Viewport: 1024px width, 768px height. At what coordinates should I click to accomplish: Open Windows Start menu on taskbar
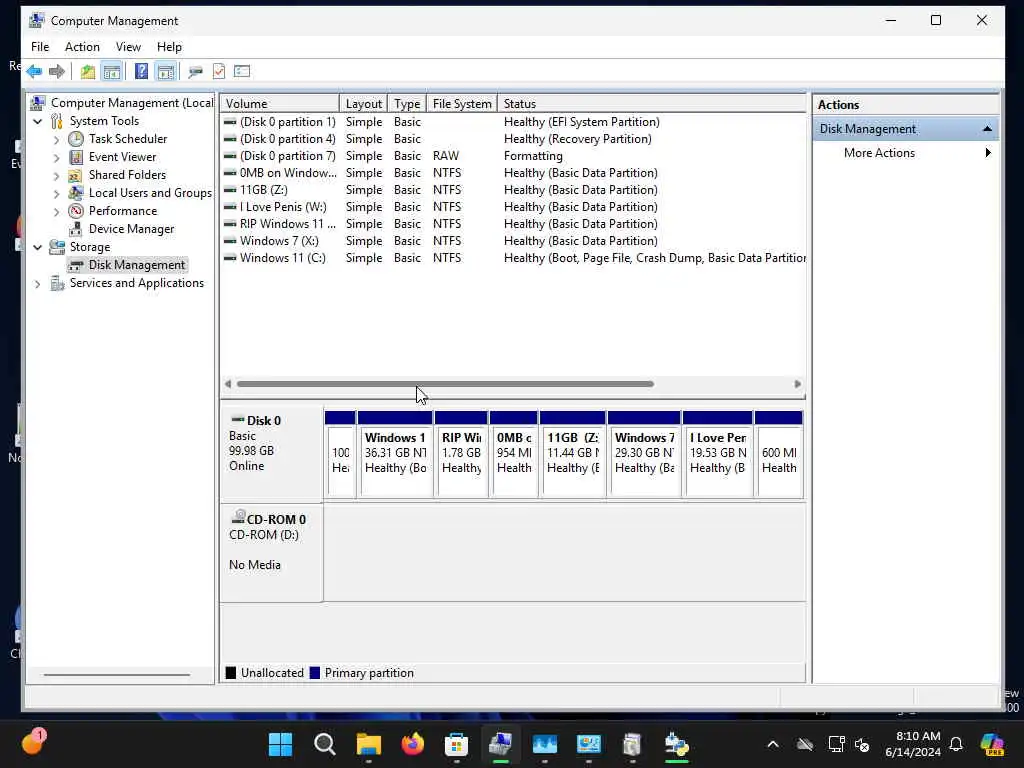click(x=281, y=744)
